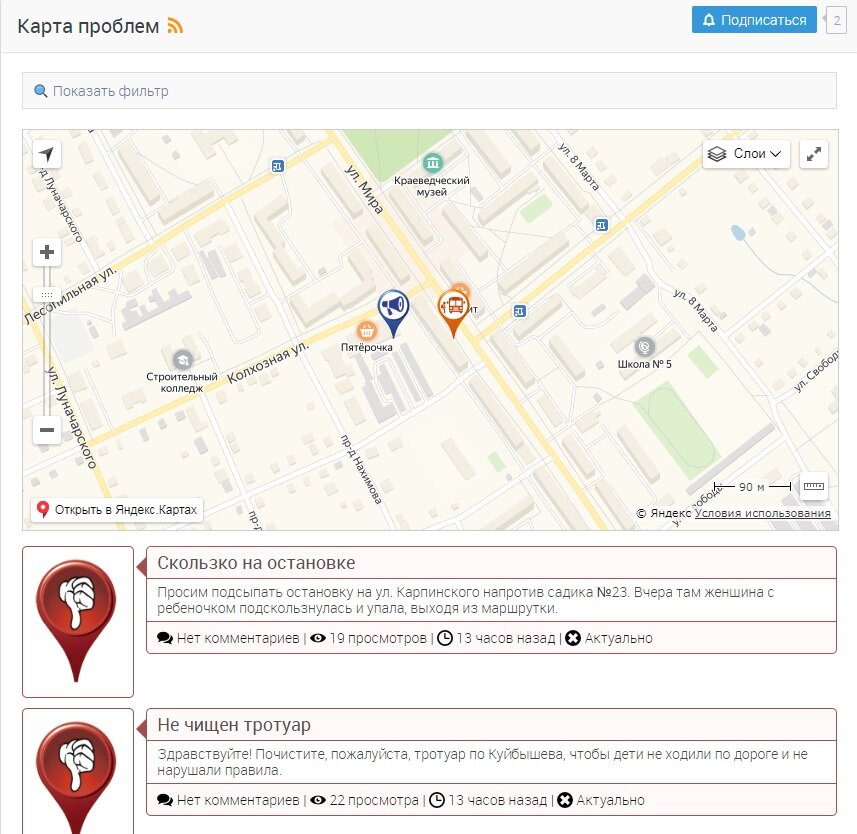The width and height of the screenshot is (857, 834).
Task: Click the Краеведческий музей museum icon
Action: coord(432,162)
